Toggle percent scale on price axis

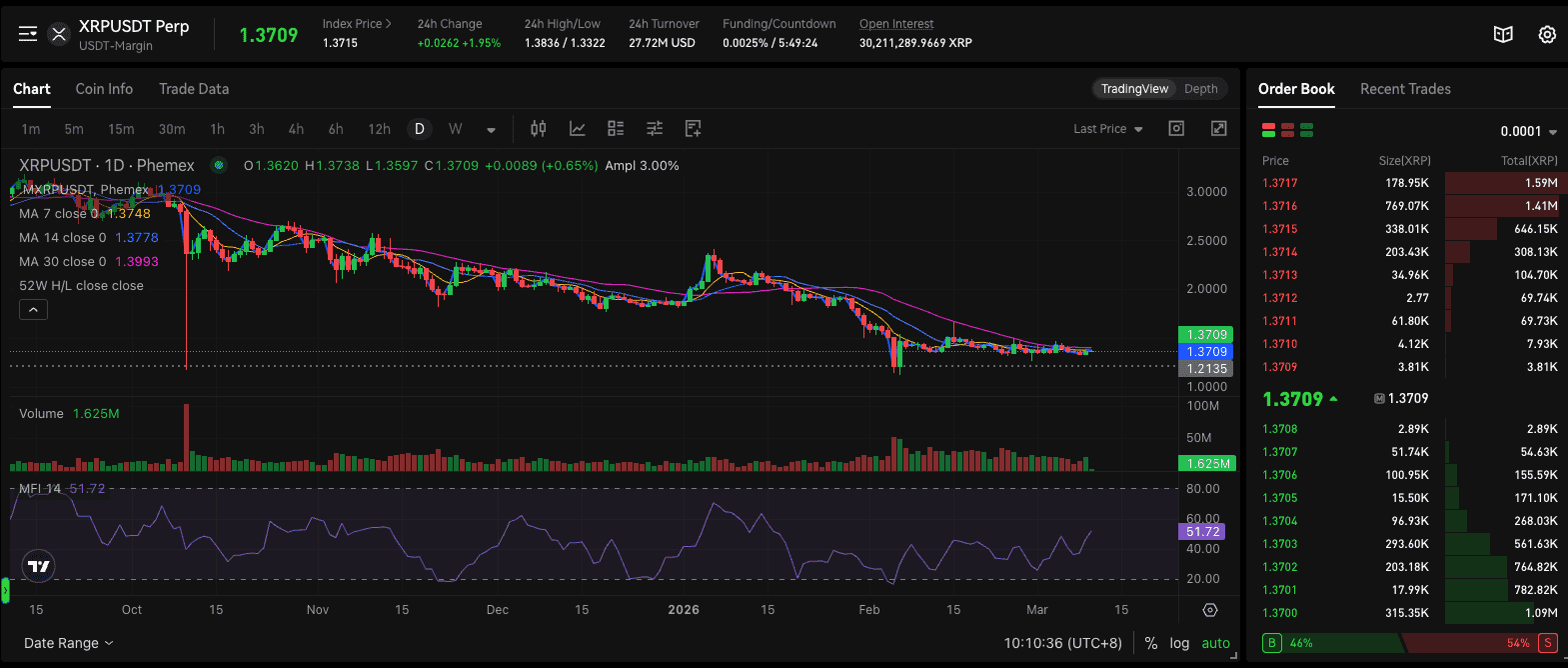pos(1151,643)
